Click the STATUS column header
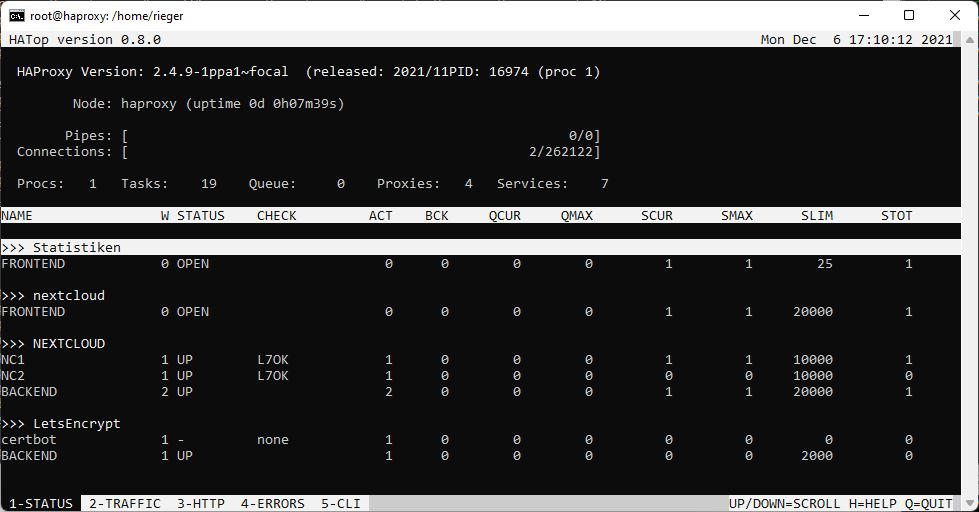 click(200, 215)
